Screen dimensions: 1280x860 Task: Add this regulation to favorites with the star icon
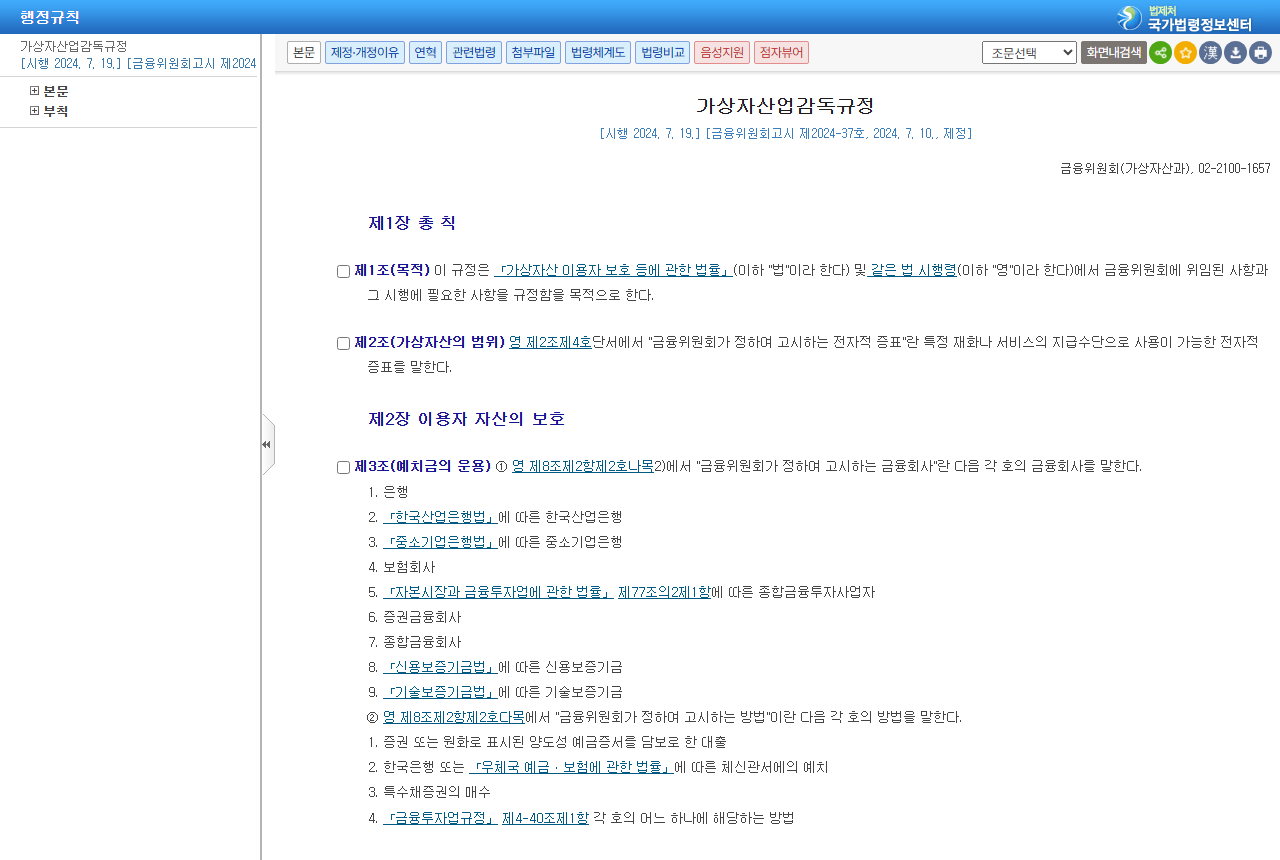[1185, 53]
